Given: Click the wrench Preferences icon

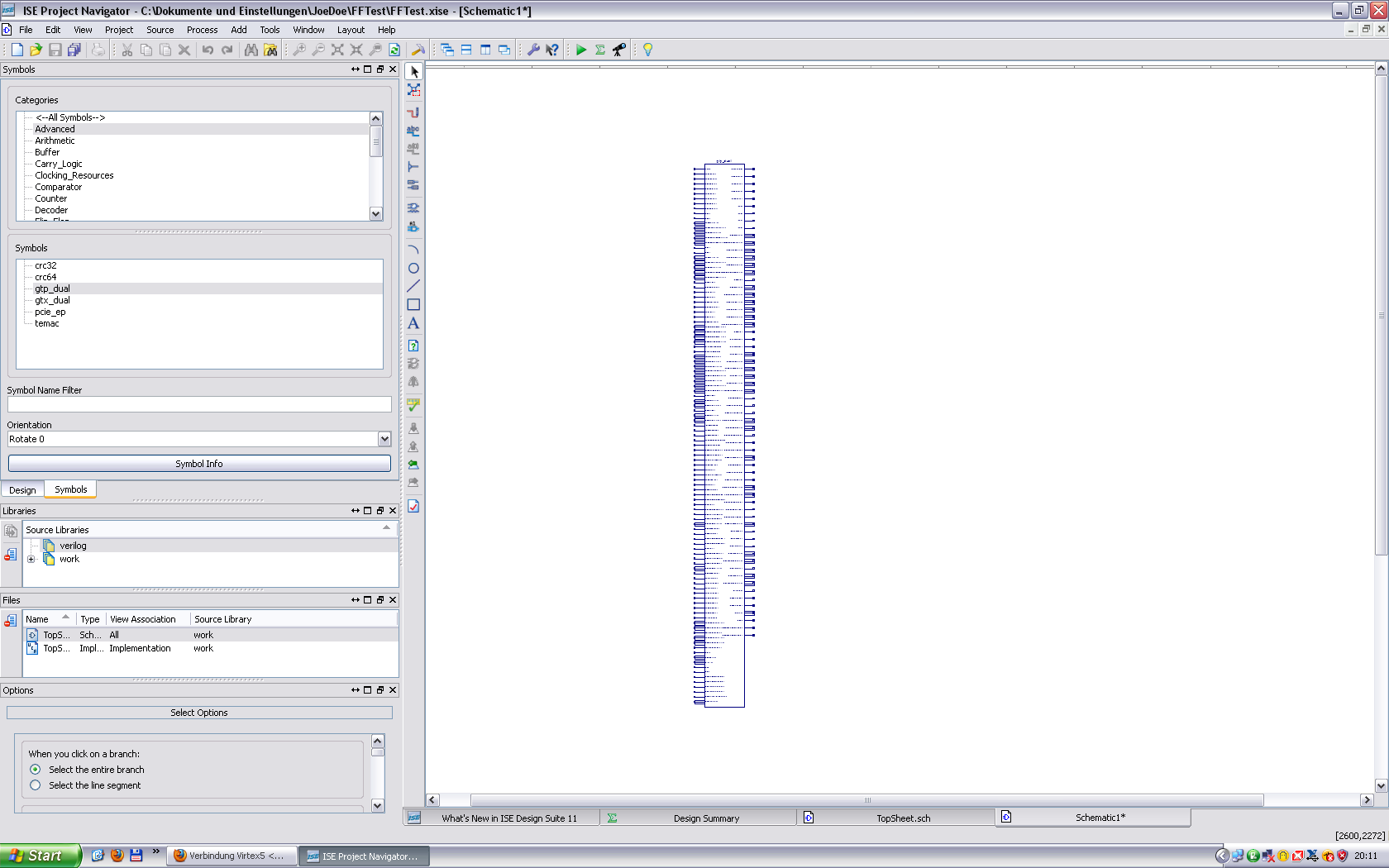Looking at the screenshot, I should (x=533, y=50).
